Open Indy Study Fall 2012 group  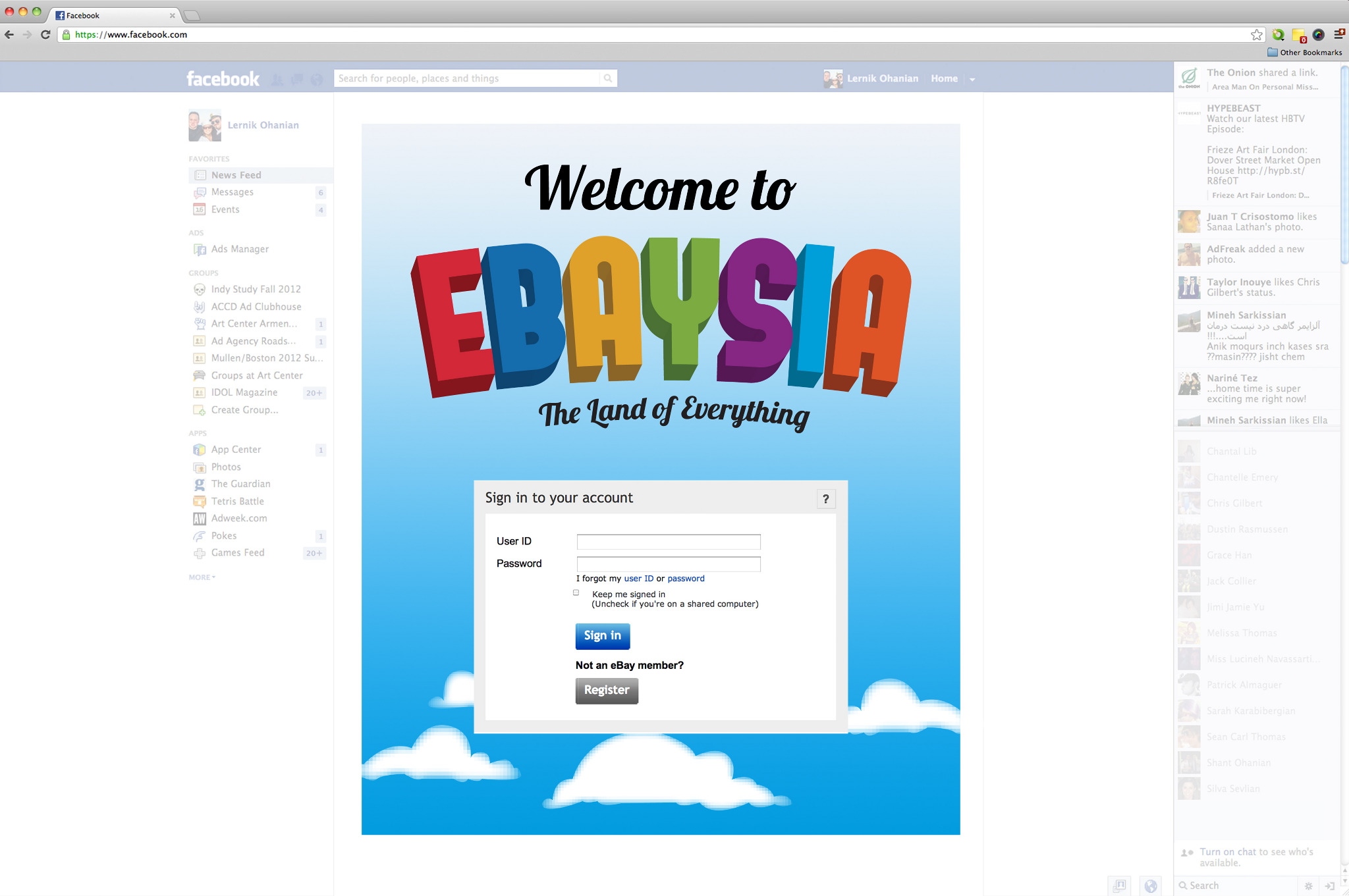pyautogui.click(x=258, y=289)
